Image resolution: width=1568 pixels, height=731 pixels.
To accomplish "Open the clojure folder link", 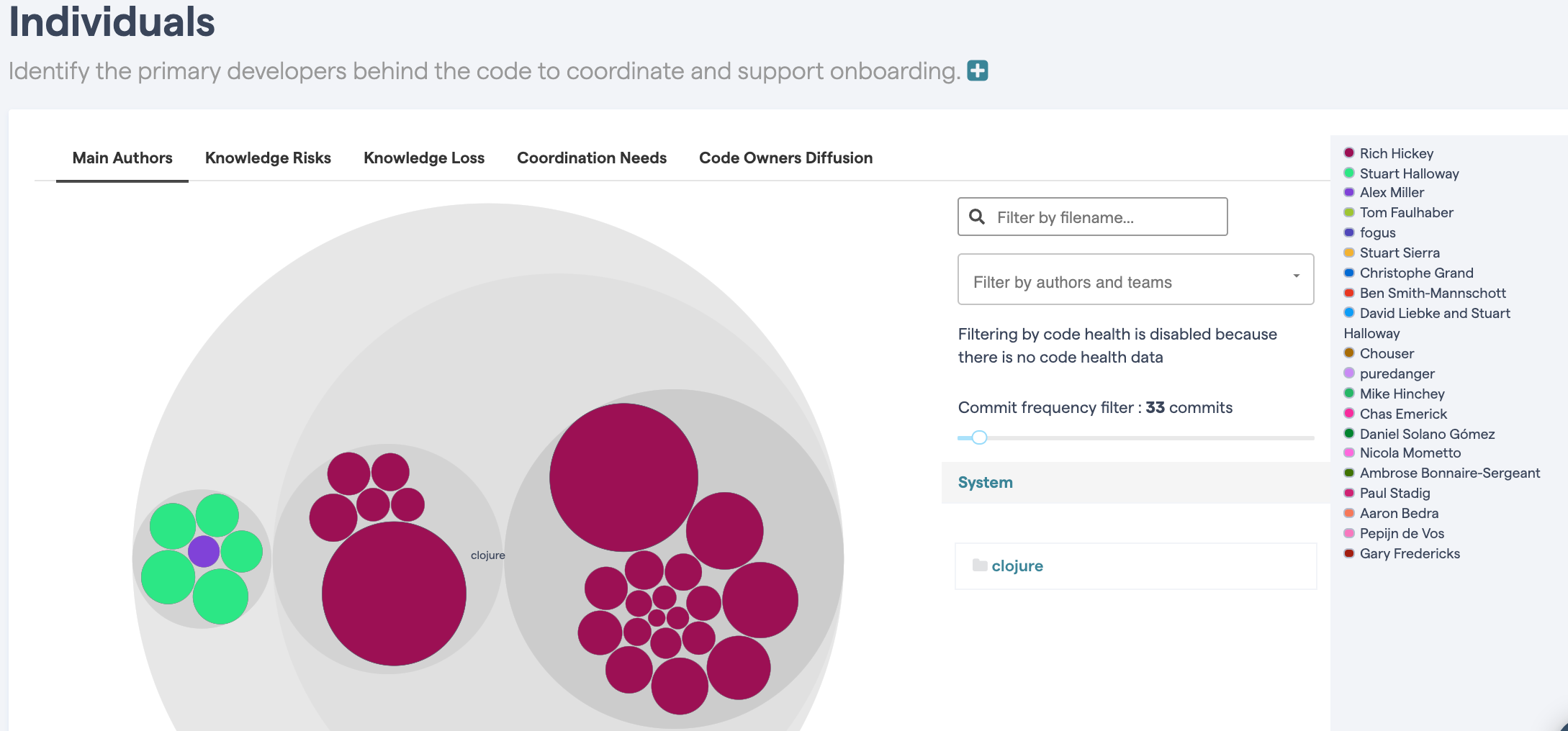I will [1017, 566].
